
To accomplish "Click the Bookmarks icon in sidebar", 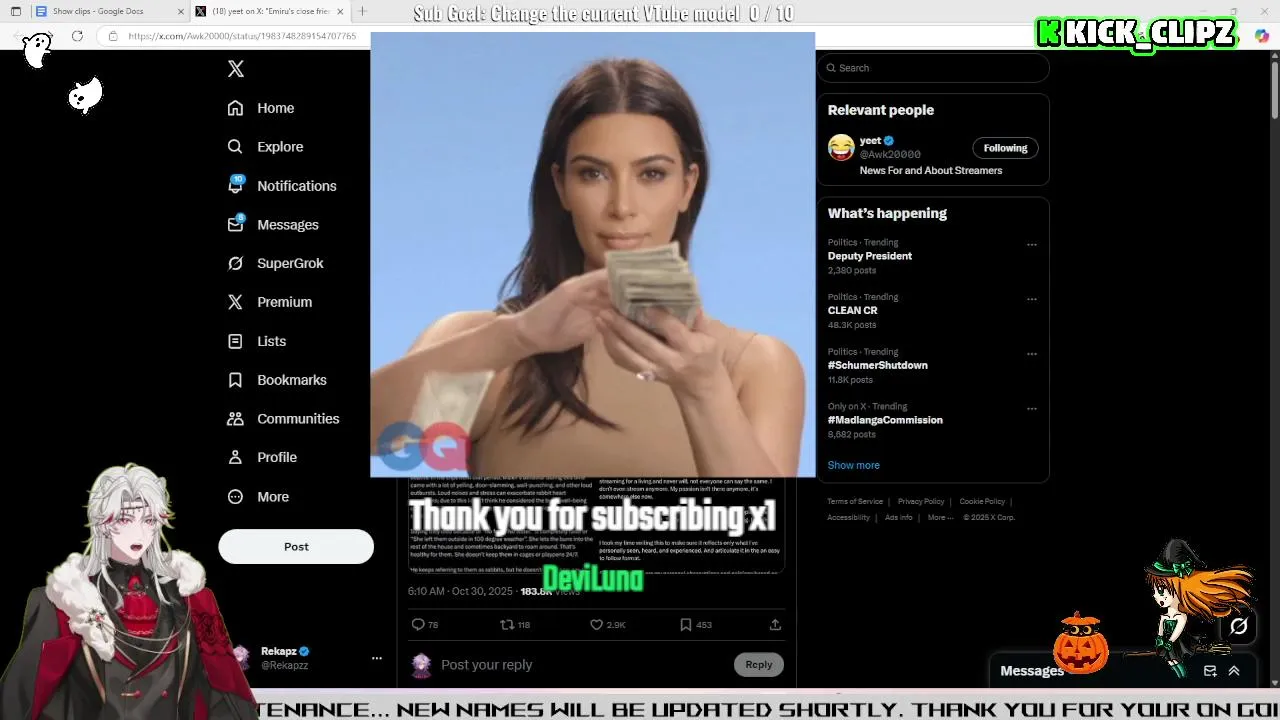I will pos(235,380).
